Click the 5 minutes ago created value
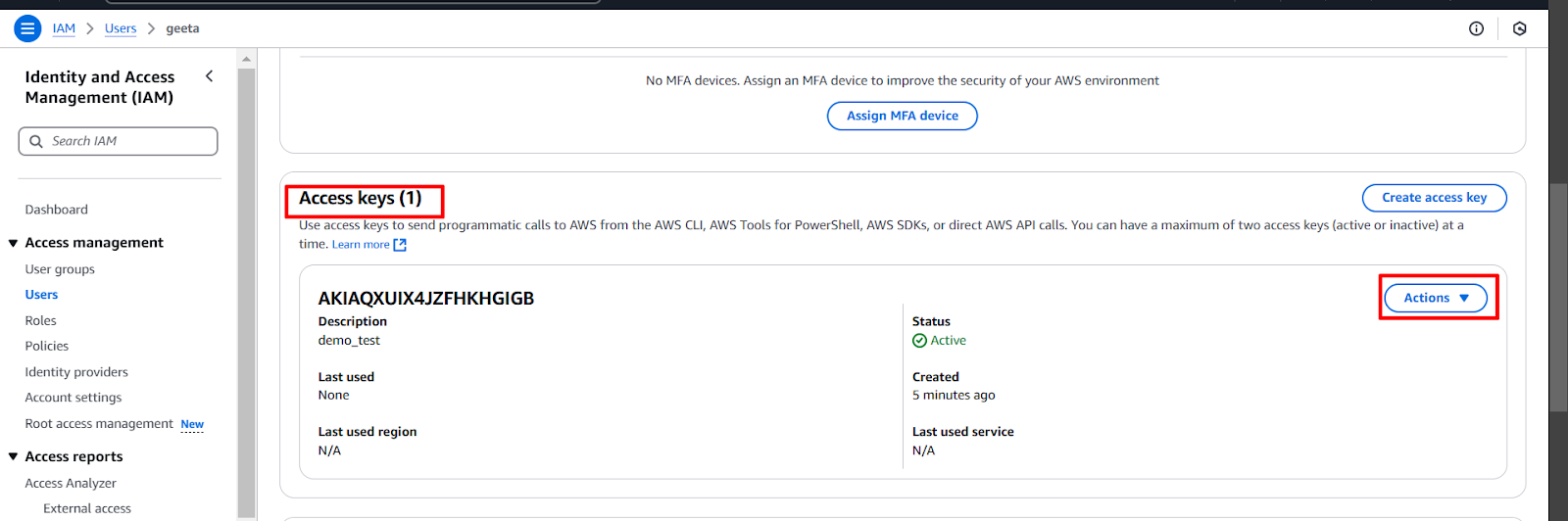This screenshot has width=1568, height=521. [954, 396]
